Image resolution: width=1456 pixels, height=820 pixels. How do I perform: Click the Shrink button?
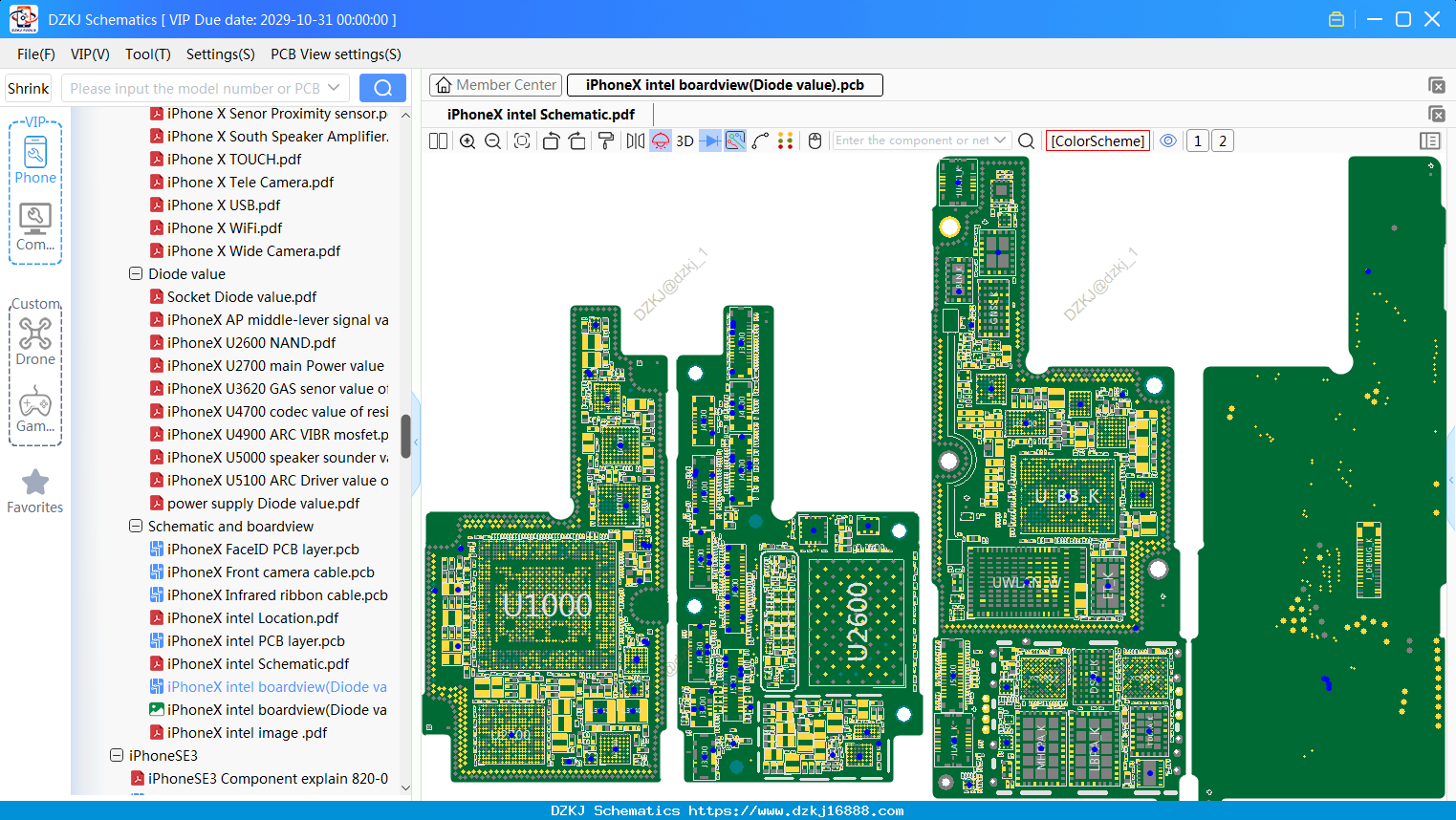pyautogui.click(x=29, y=88)
